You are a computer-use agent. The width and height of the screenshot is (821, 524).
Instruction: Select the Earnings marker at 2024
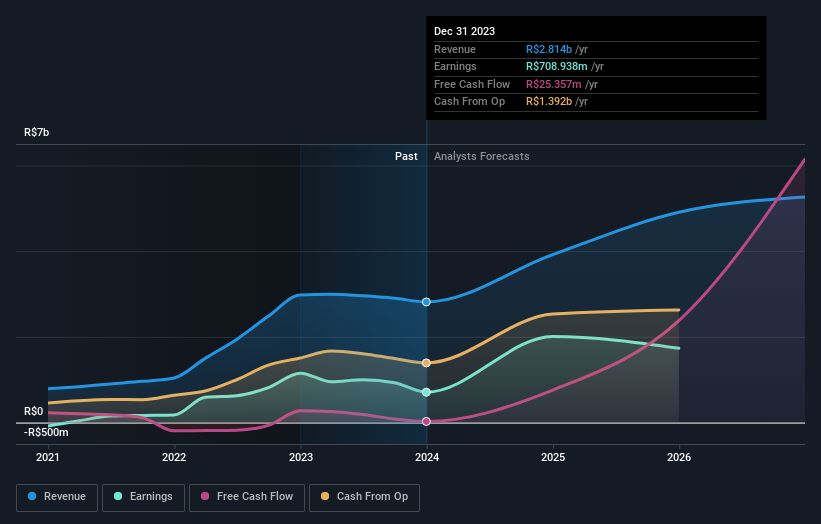point(426,392)
